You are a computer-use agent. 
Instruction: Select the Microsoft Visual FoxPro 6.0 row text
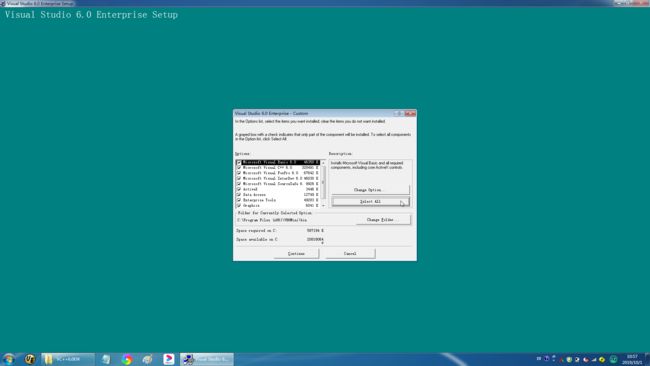[x=270, y=173]
